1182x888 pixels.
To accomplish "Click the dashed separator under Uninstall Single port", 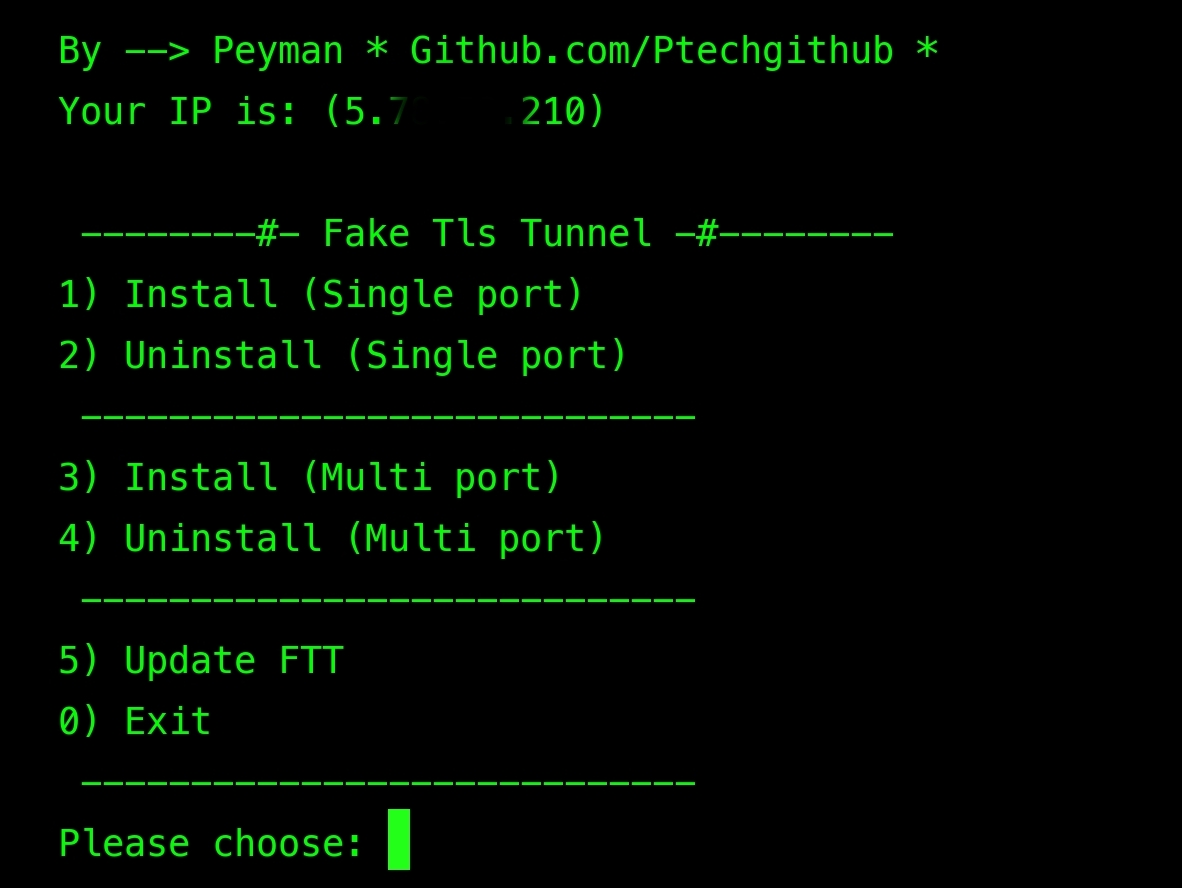I will click(387, 415).
